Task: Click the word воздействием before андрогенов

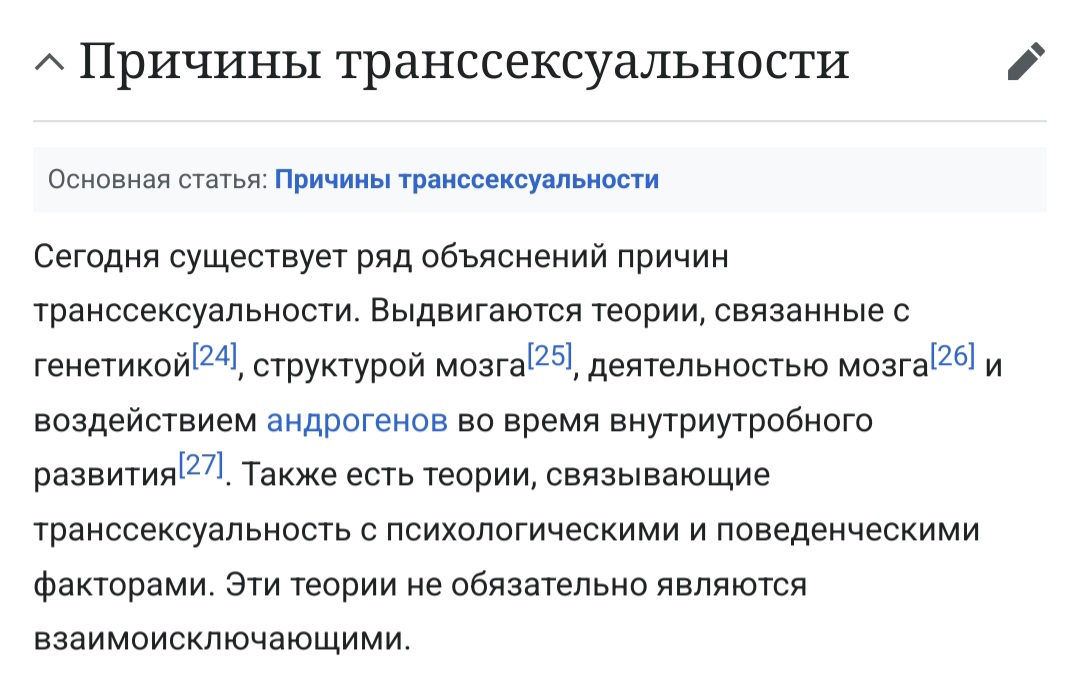Action: tap(145, 421)
